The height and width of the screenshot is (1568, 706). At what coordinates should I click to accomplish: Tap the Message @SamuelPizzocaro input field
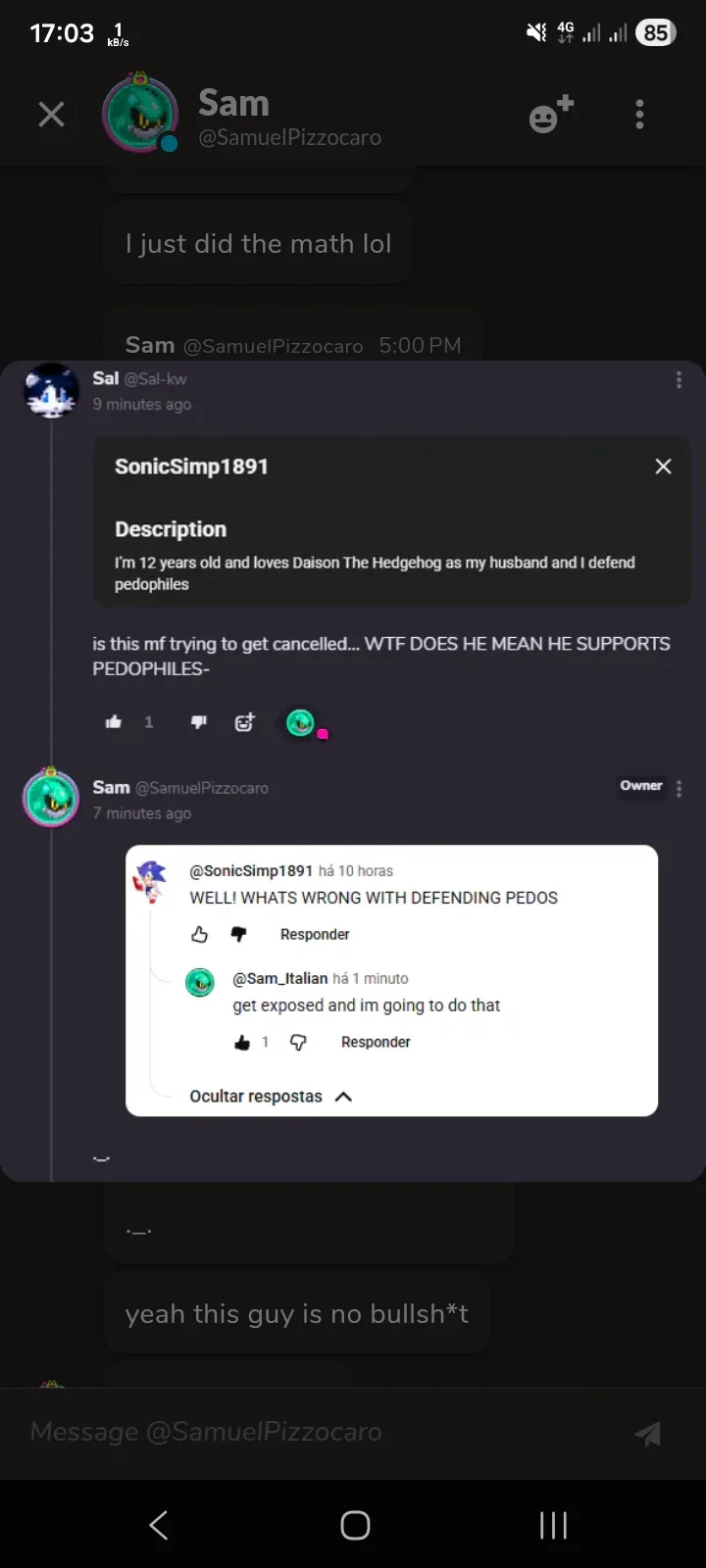314,1432
